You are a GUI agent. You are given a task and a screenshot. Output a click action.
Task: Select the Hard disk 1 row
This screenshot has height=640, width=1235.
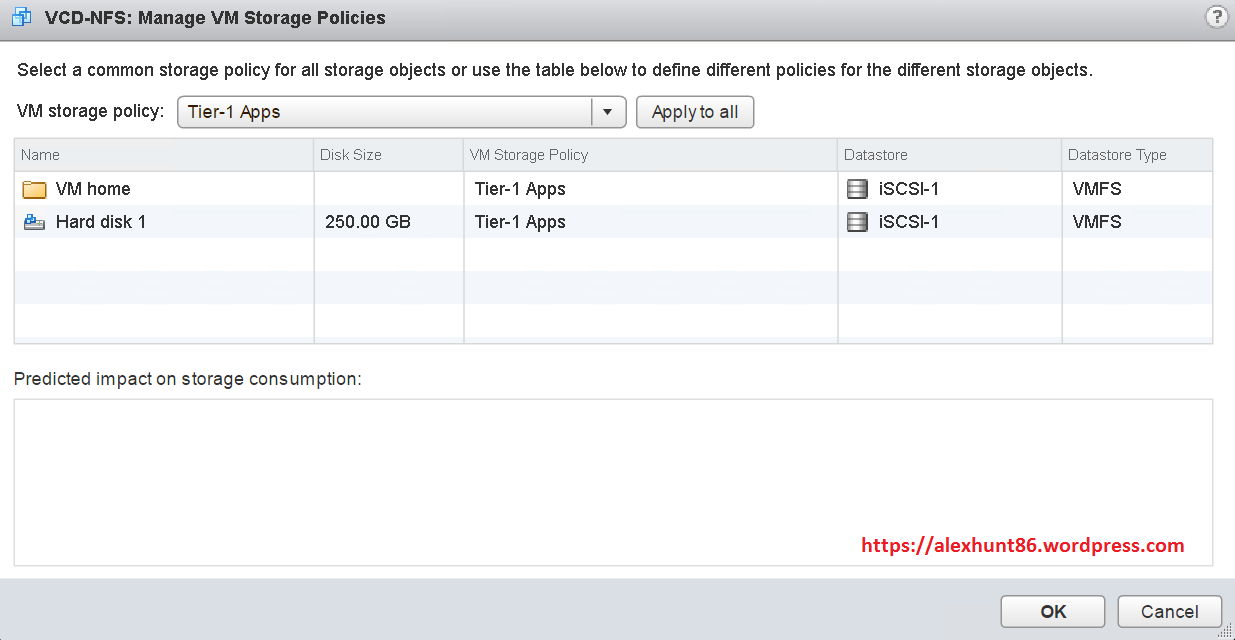coord(150,221)
